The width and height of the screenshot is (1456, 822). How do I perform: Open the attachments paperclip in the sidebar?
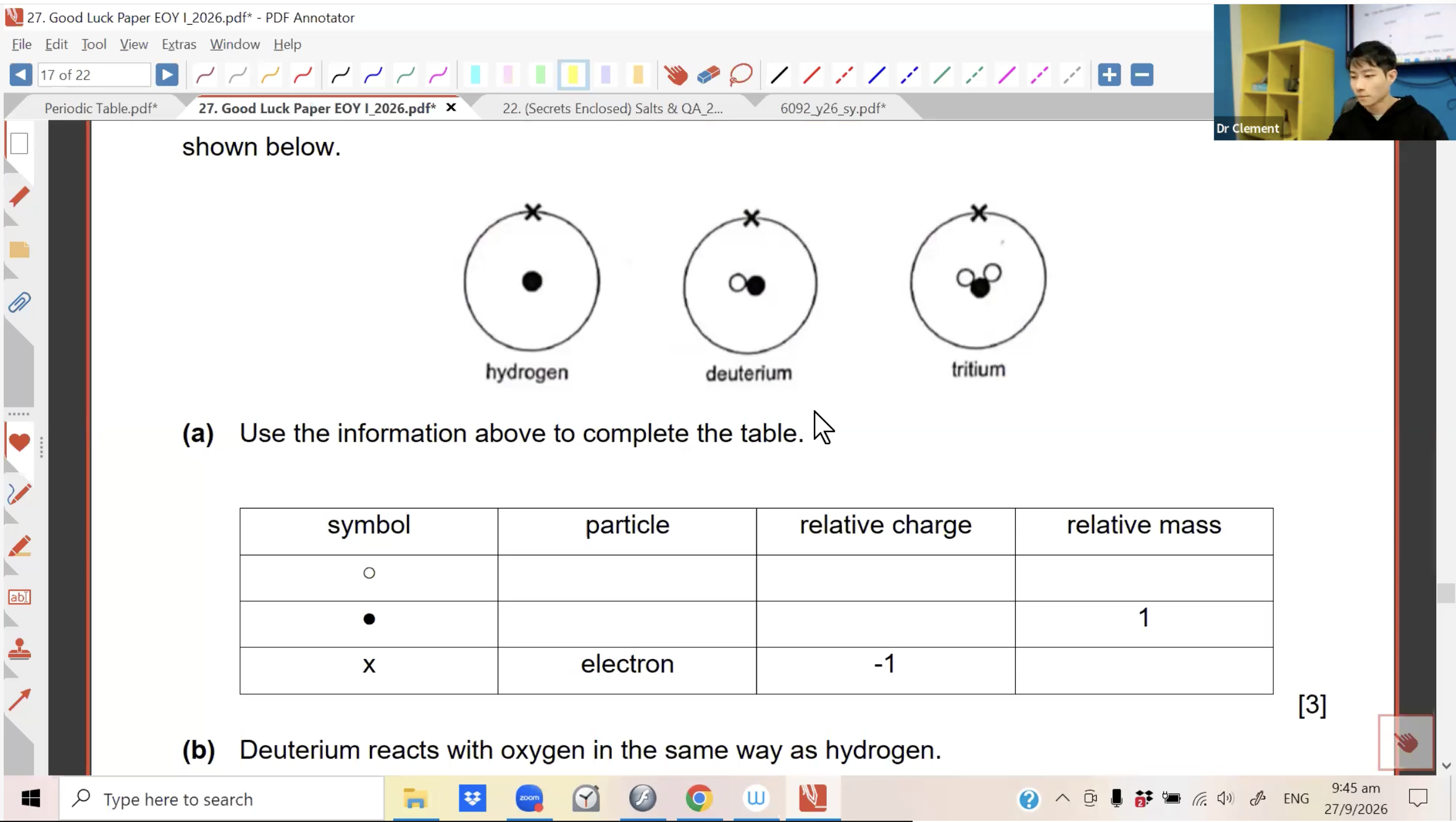pos(19,302)
